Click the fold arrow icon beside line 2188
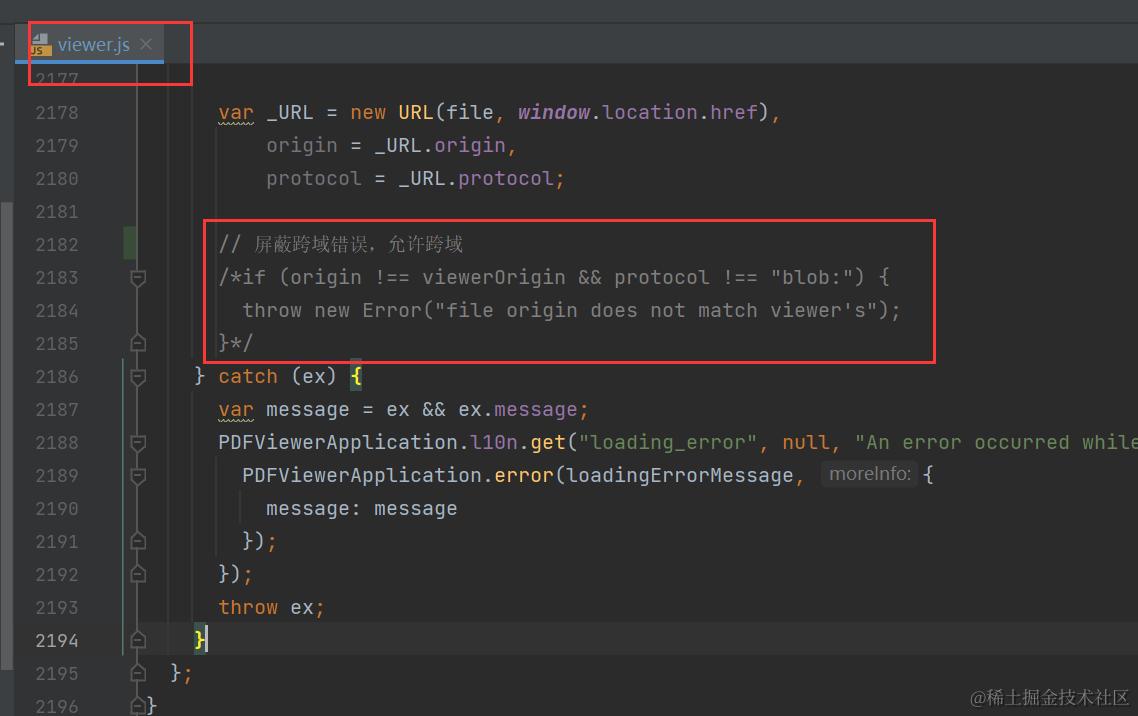This screenshot has height=716, width=1138. pyautogui.click(x=138, y=442)
